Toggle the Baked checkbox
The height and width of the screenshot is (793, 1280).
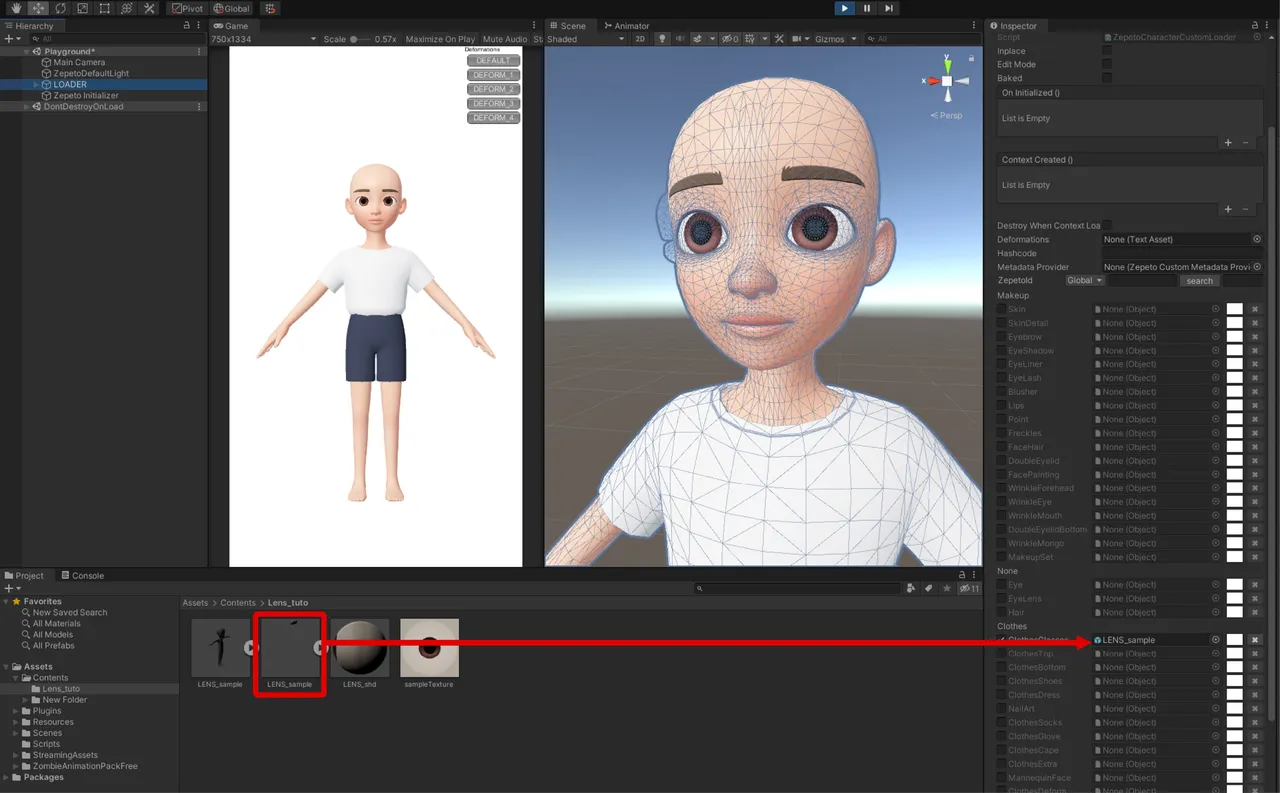point(1105,77)
